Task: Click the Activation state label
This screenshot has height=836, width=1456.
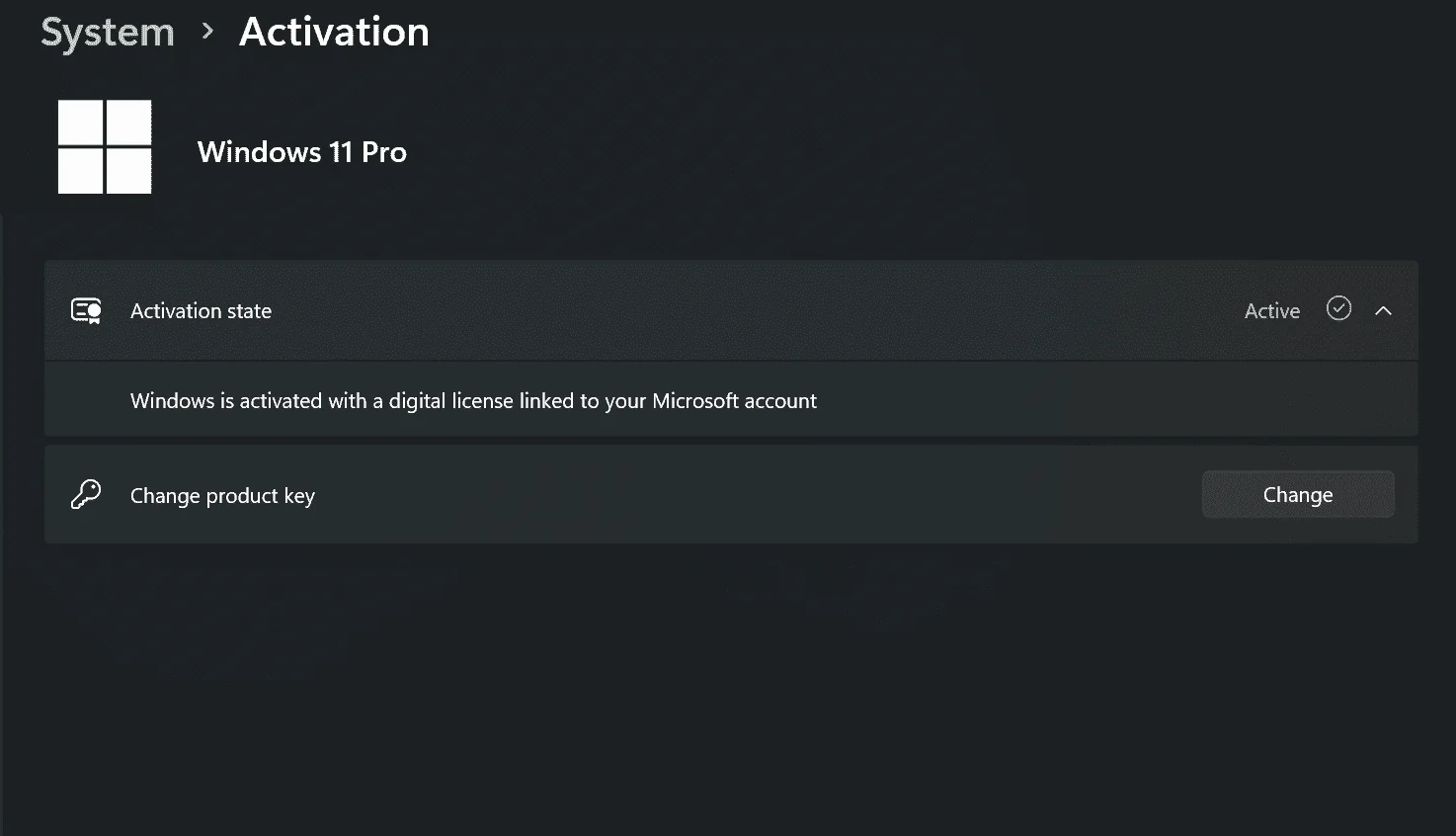Action: click(x=201, y=311)
